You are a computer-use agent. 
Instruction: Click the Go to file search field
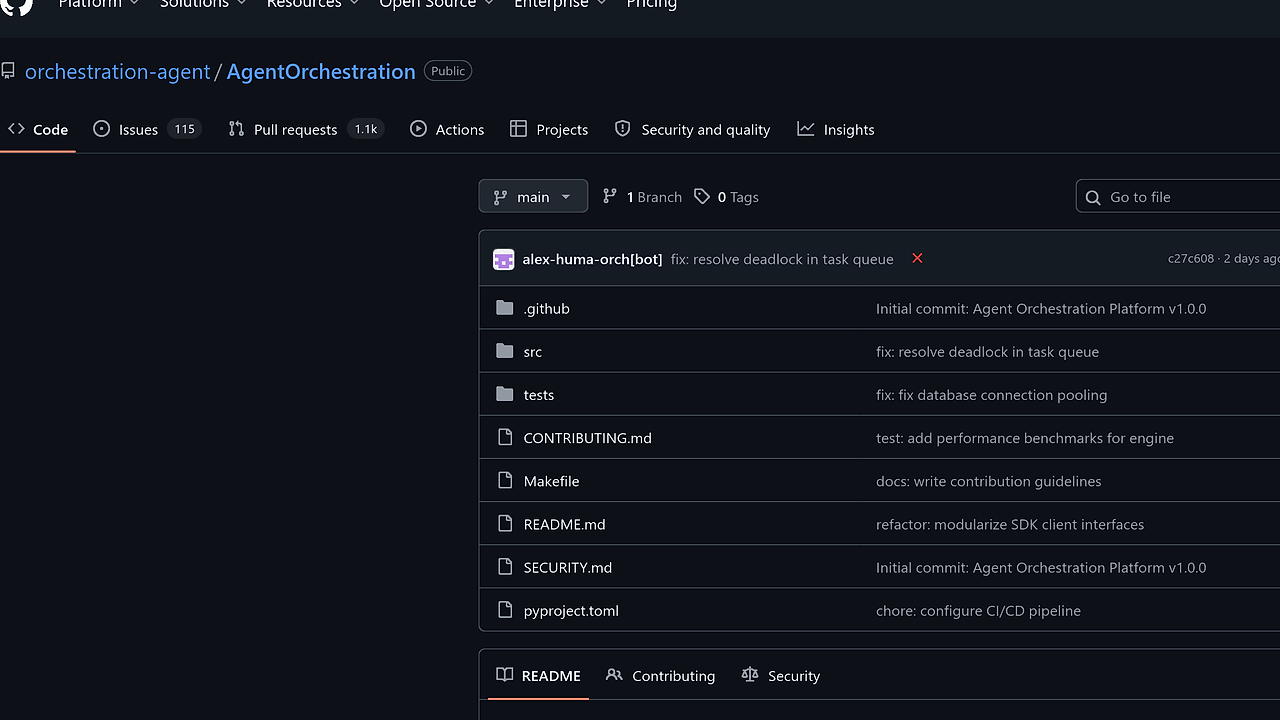(x=1178, y=197)
